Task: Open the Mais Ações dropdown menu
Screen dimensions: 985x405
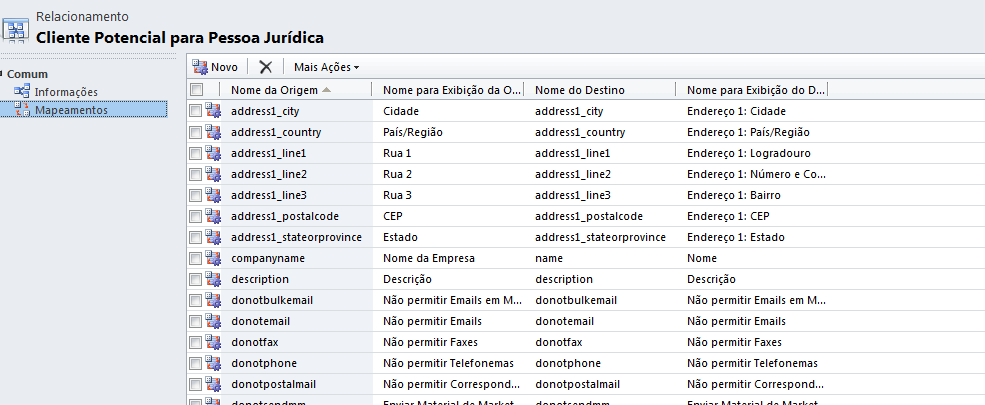Action: coord(326,67)
